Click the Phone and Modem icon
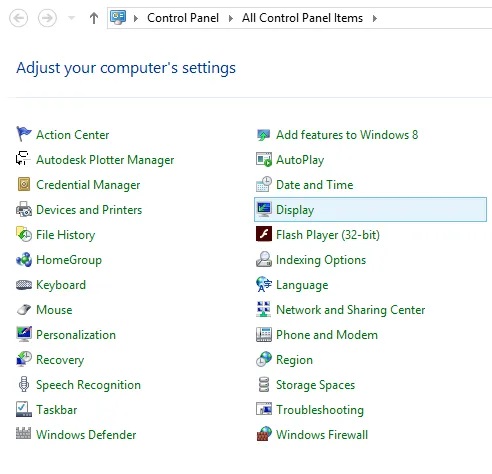This screenshot has height=474, width=492. 264,334
